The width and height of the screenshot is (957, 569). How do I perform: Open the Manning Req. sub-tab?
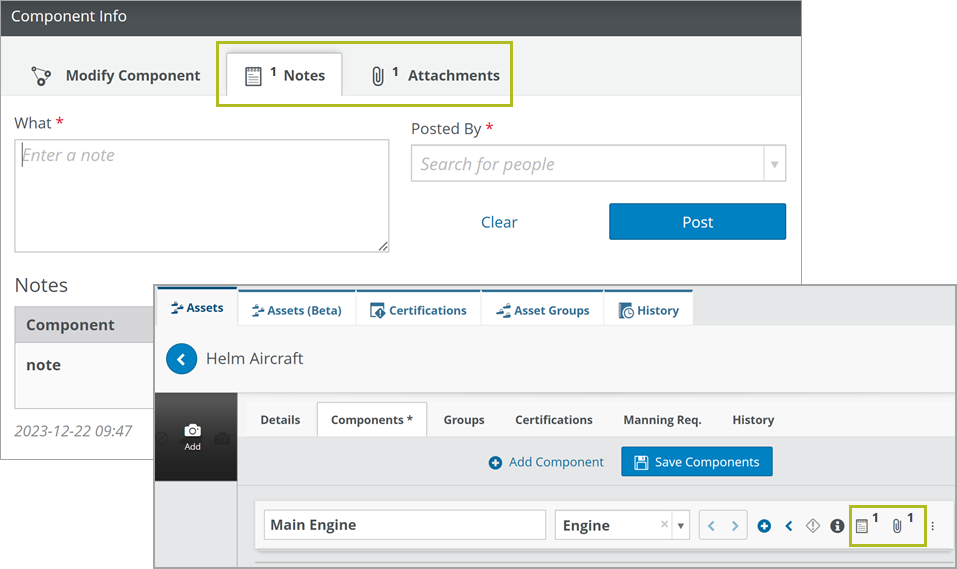pyautogui.click(x=662, y=420)
